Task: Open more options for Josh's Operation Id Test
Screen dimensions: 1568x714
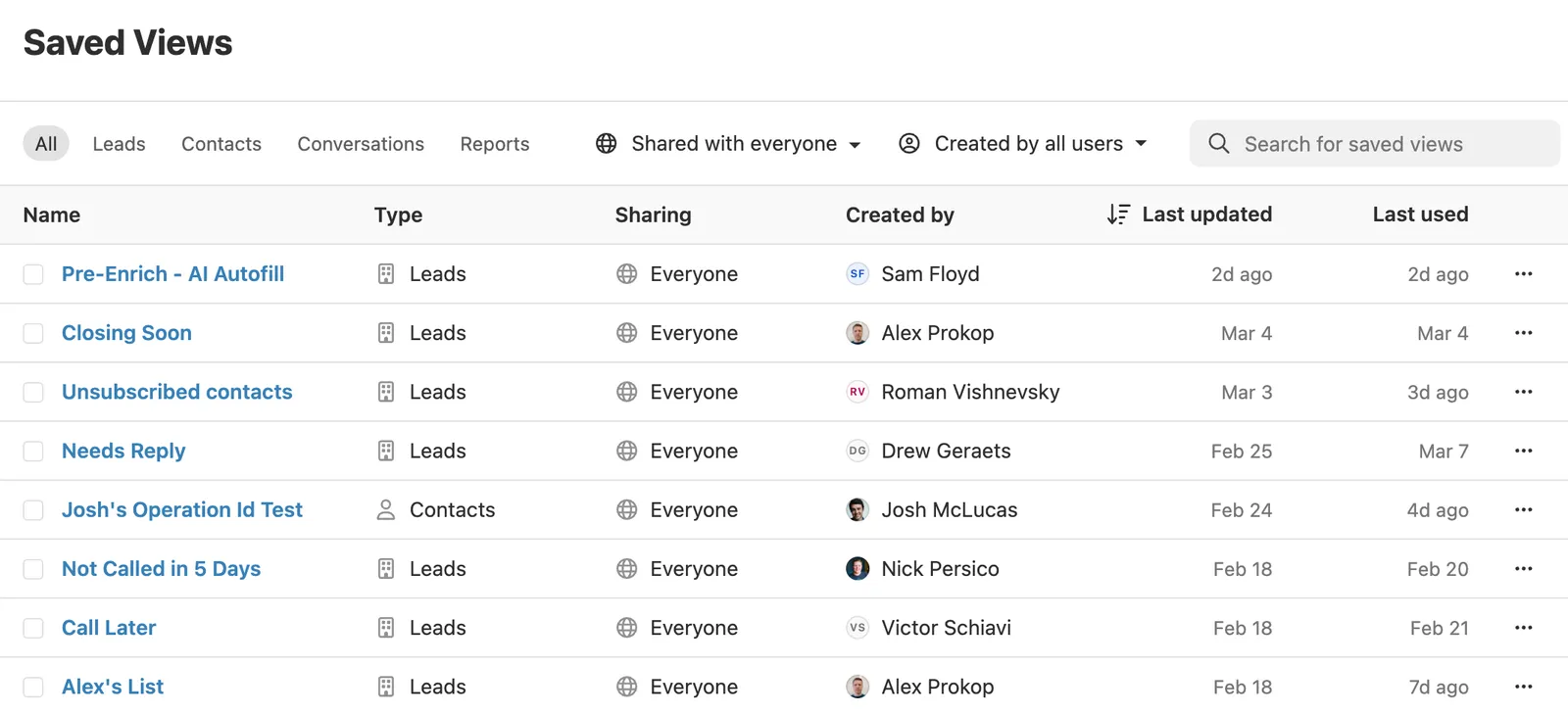Action: 1523,509
